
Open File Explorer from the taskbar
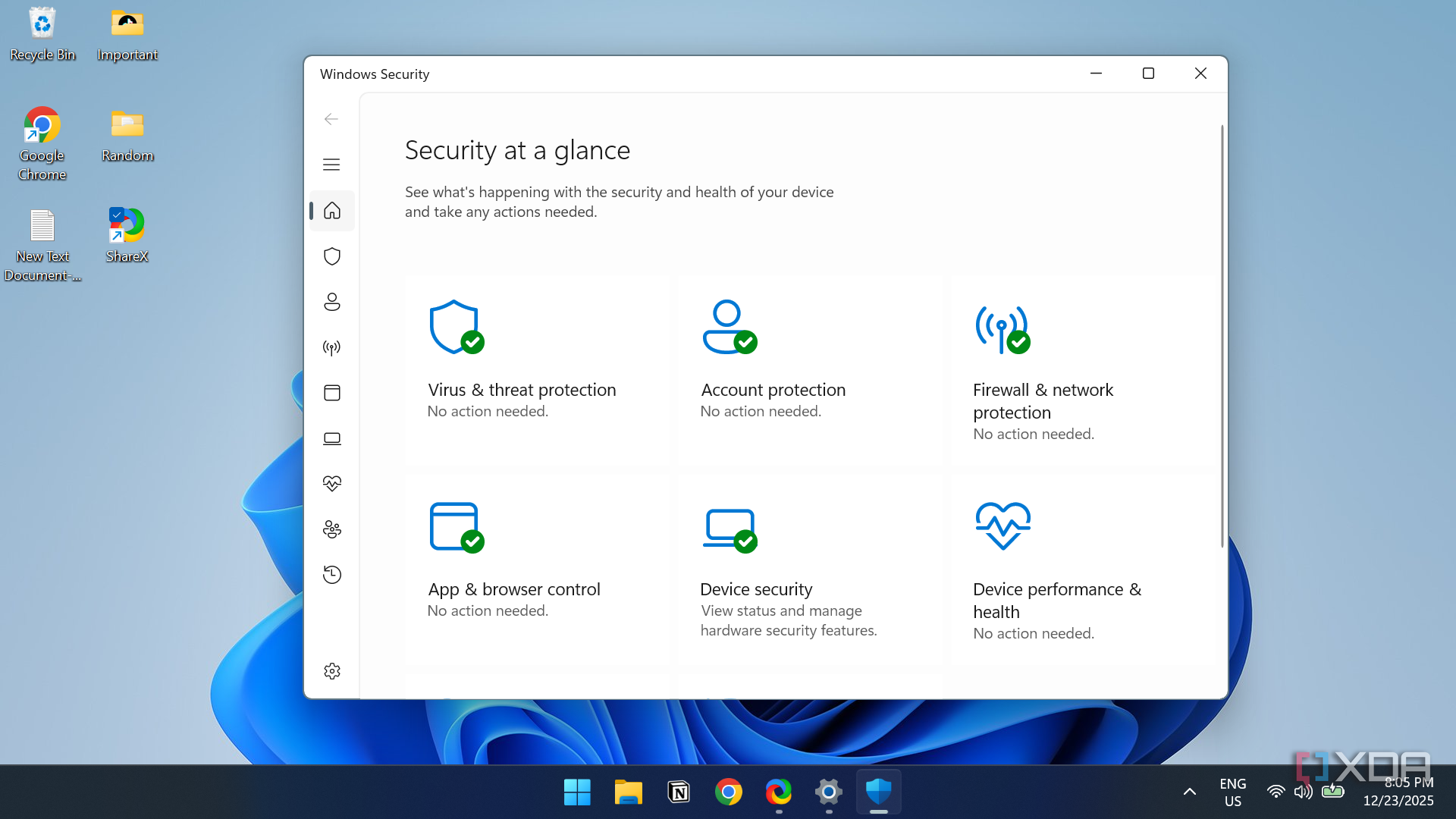click(628, 792)
